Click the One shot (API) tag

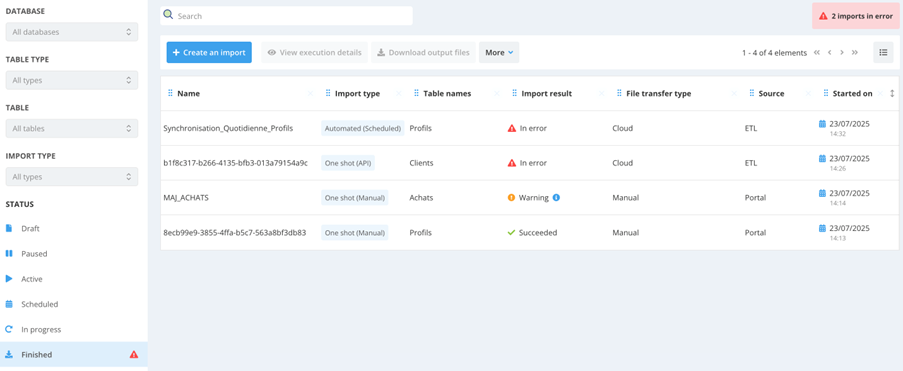(x=348, y=163)
